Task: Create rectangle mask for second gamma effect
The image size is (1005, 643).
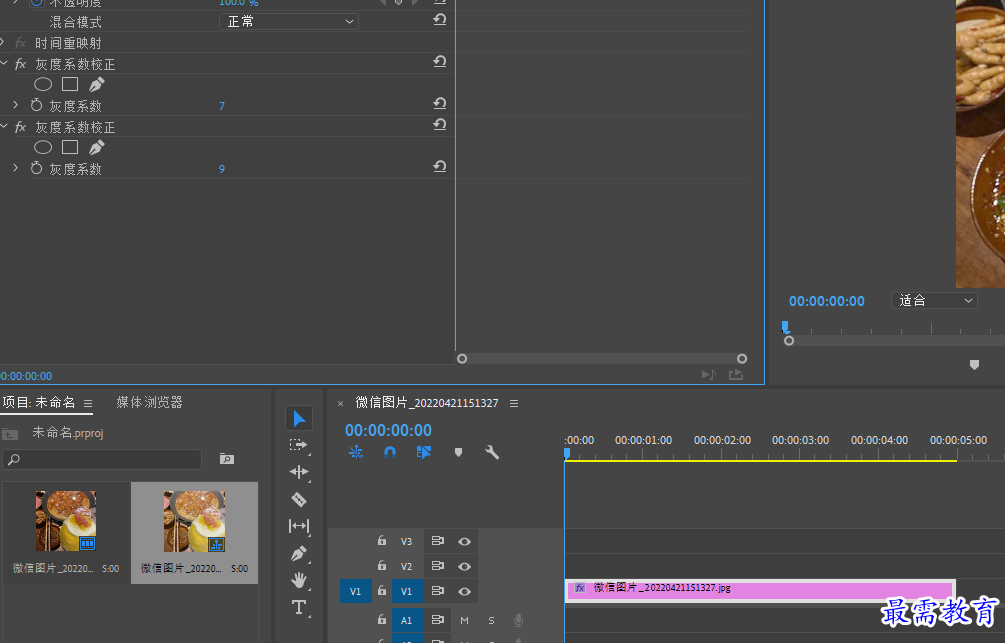Action: 70,147
